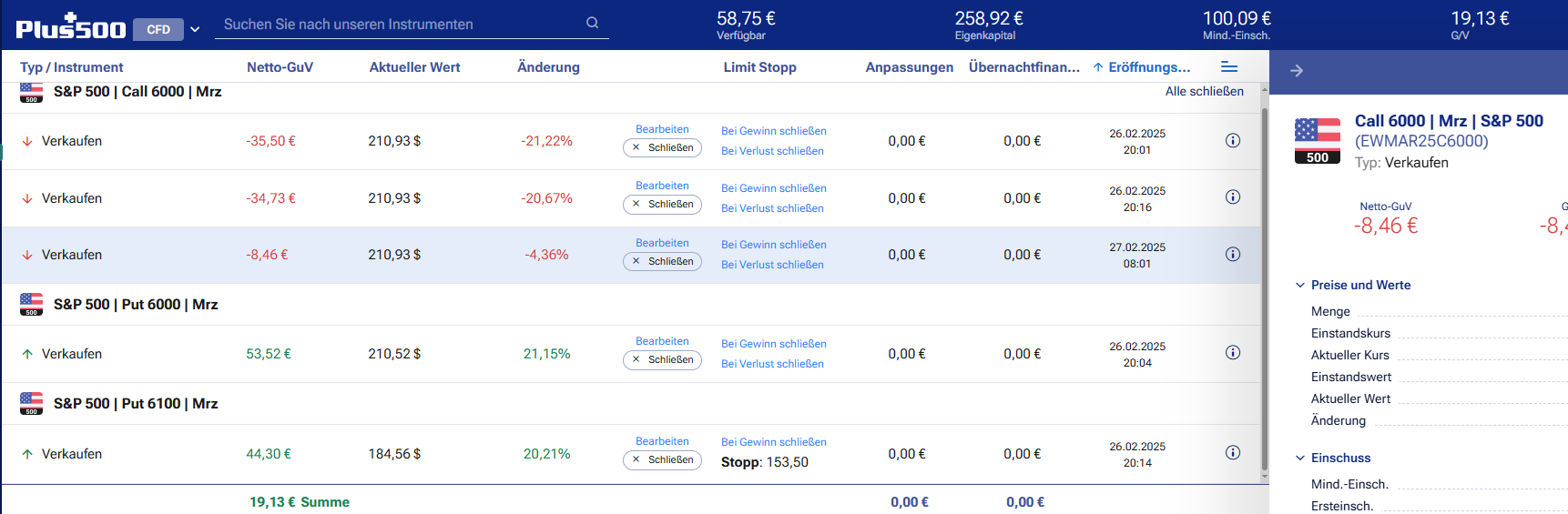Open the column settings menu icon
Image resolution: width=1568 pixels, height=514 pixels.
click(x=1228, y=67)
